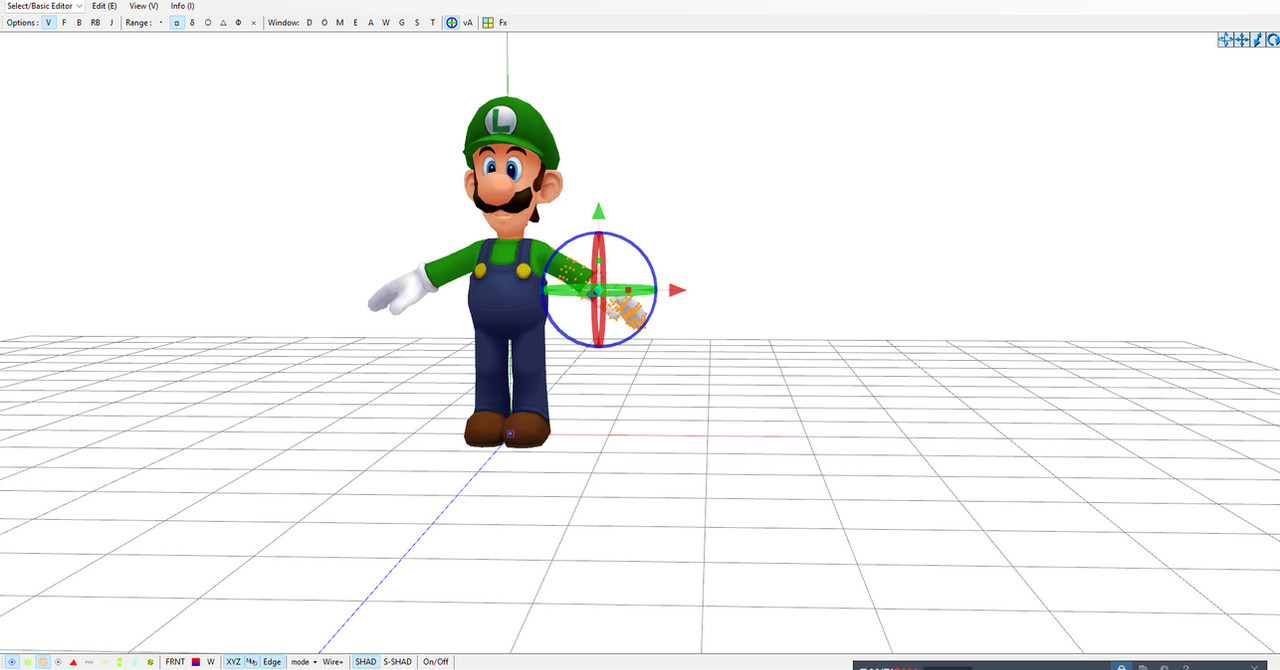Open the W window button
Image resolution: width=1280 pixels, height=670 pixels.
click(386, 22)
